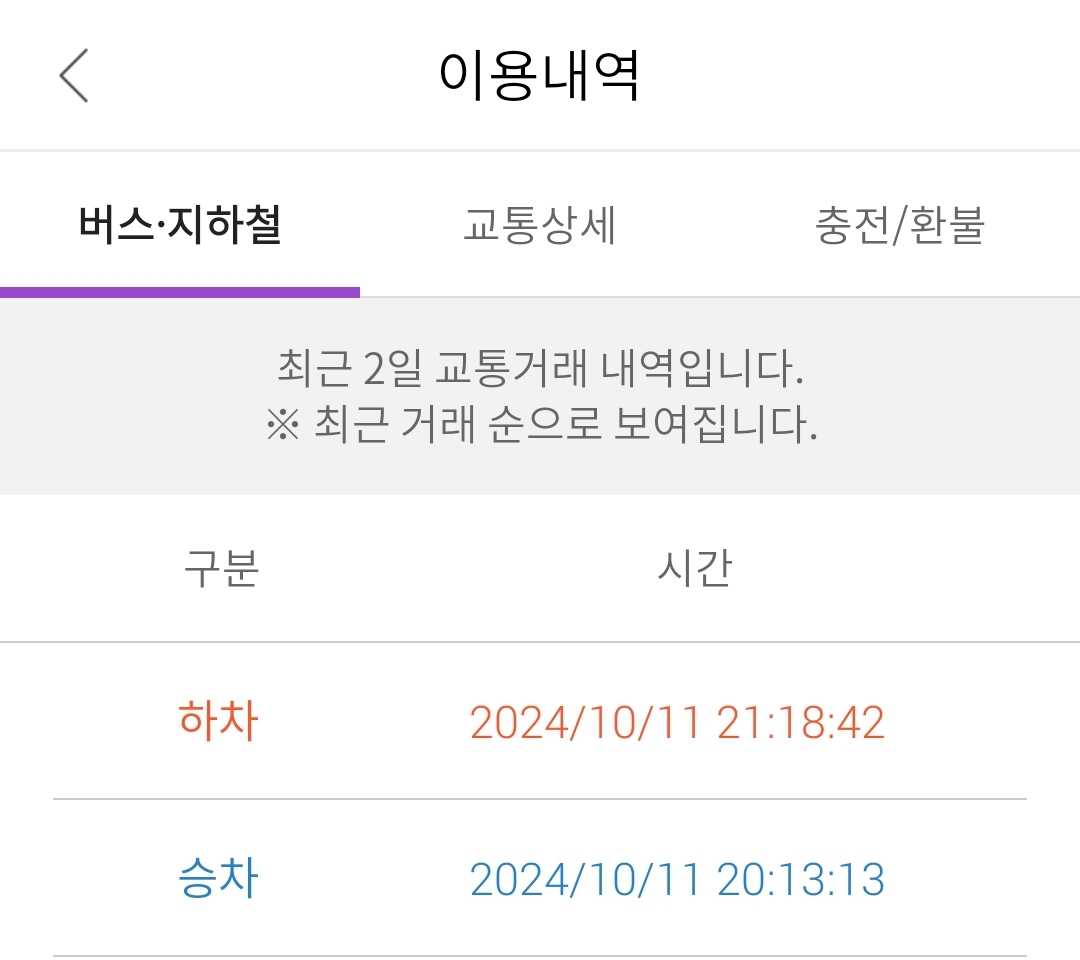Image resolution: width=1080 pixels, height=960 pixels.
Task: Open the 충전/환불 tab
Action: click(x=900, y=225)
